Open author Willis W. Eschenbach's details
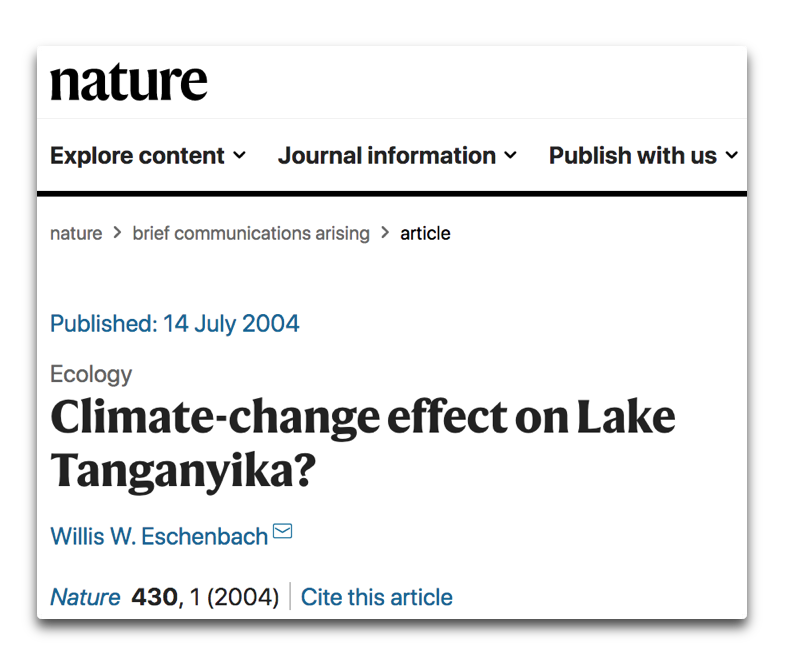The height and width of the screenshot is (663, 785). (x=159, y=536)
